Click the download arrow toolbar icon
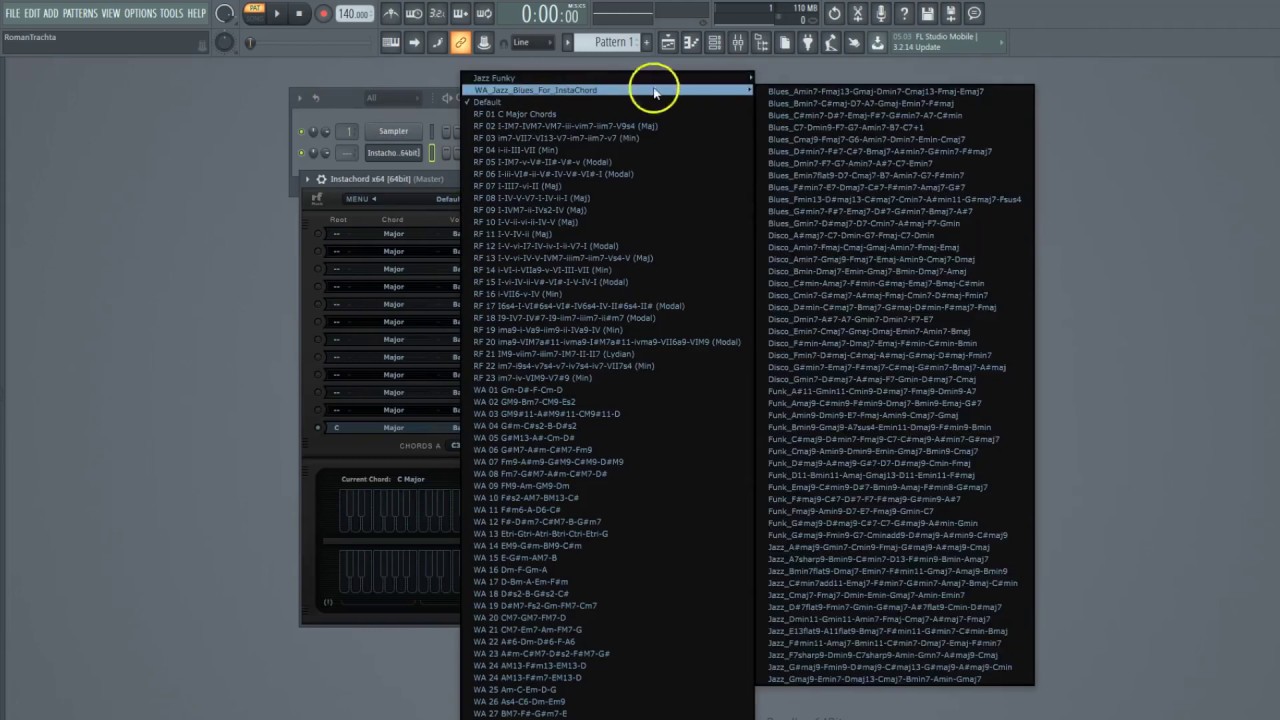Screen dimensions: 1280x720 877,43
